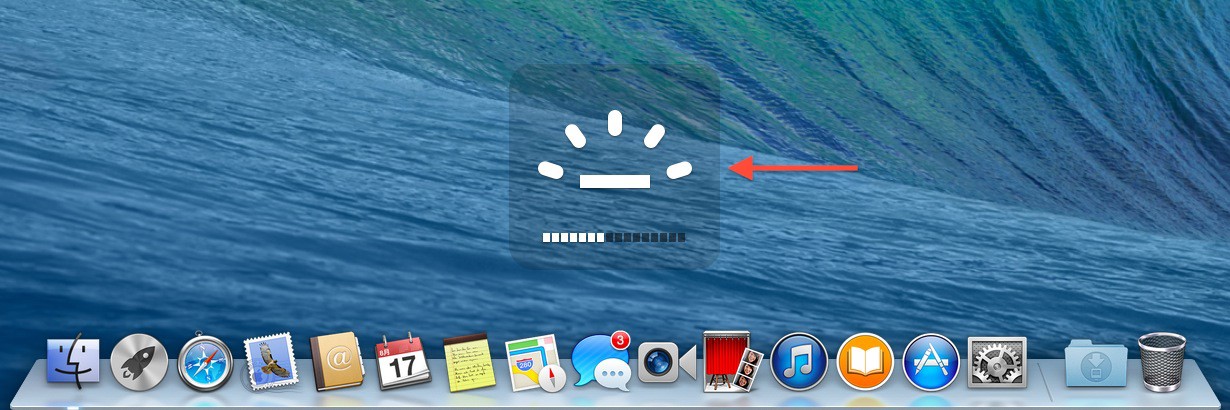Open FaceTime camera icon
Screen dimensions: 1230x410
(x=667, y=362)
